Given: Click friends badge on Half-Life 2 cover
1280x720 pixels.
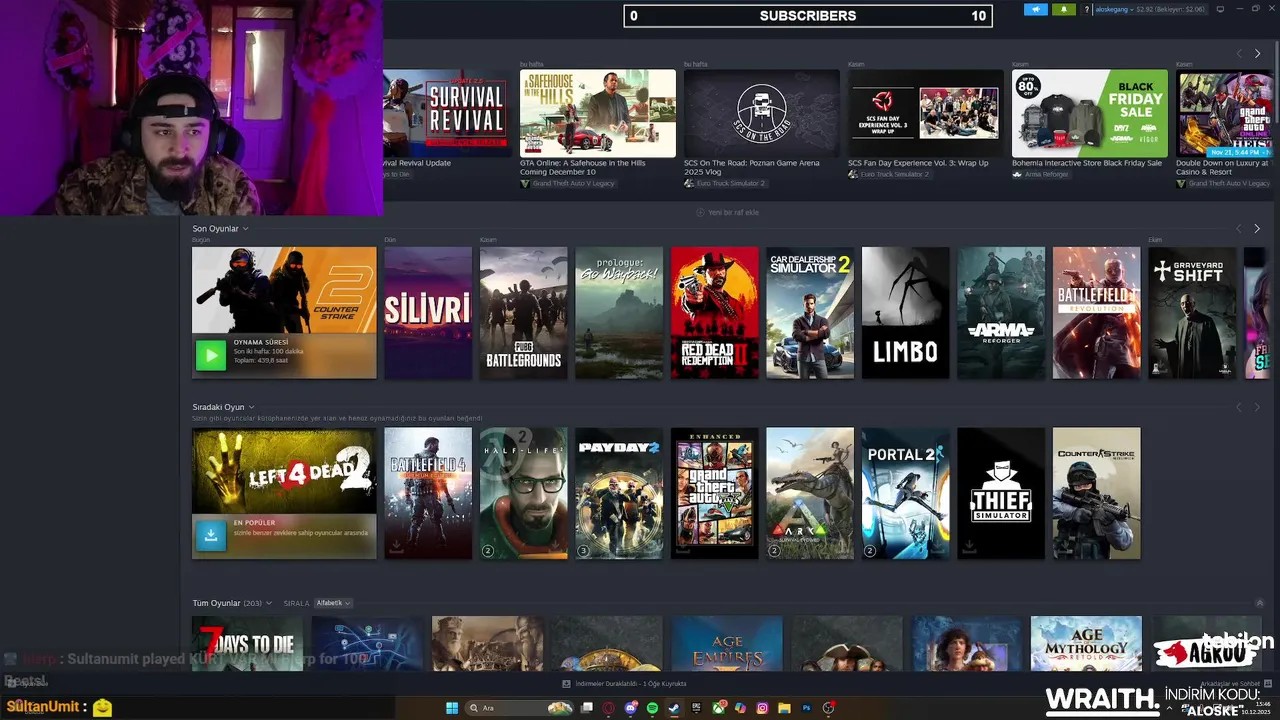Looking at the screenshot, I should [488, 550].
